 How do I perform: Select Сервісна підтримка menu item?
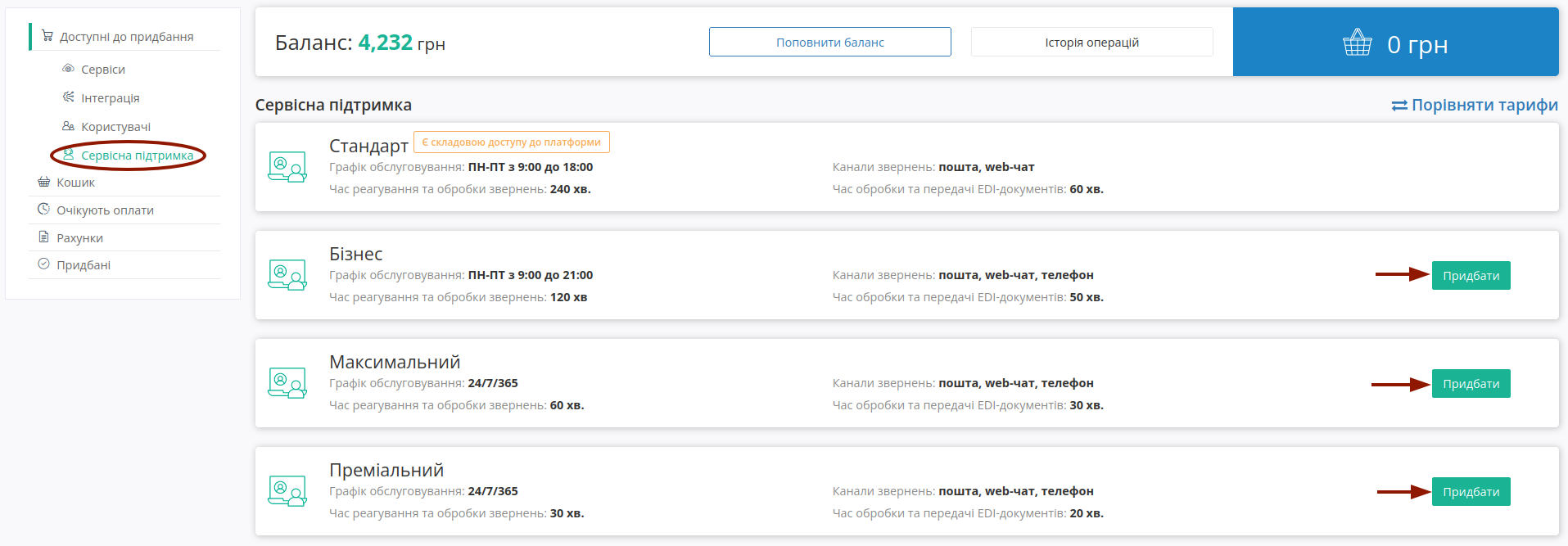[138, 156]
